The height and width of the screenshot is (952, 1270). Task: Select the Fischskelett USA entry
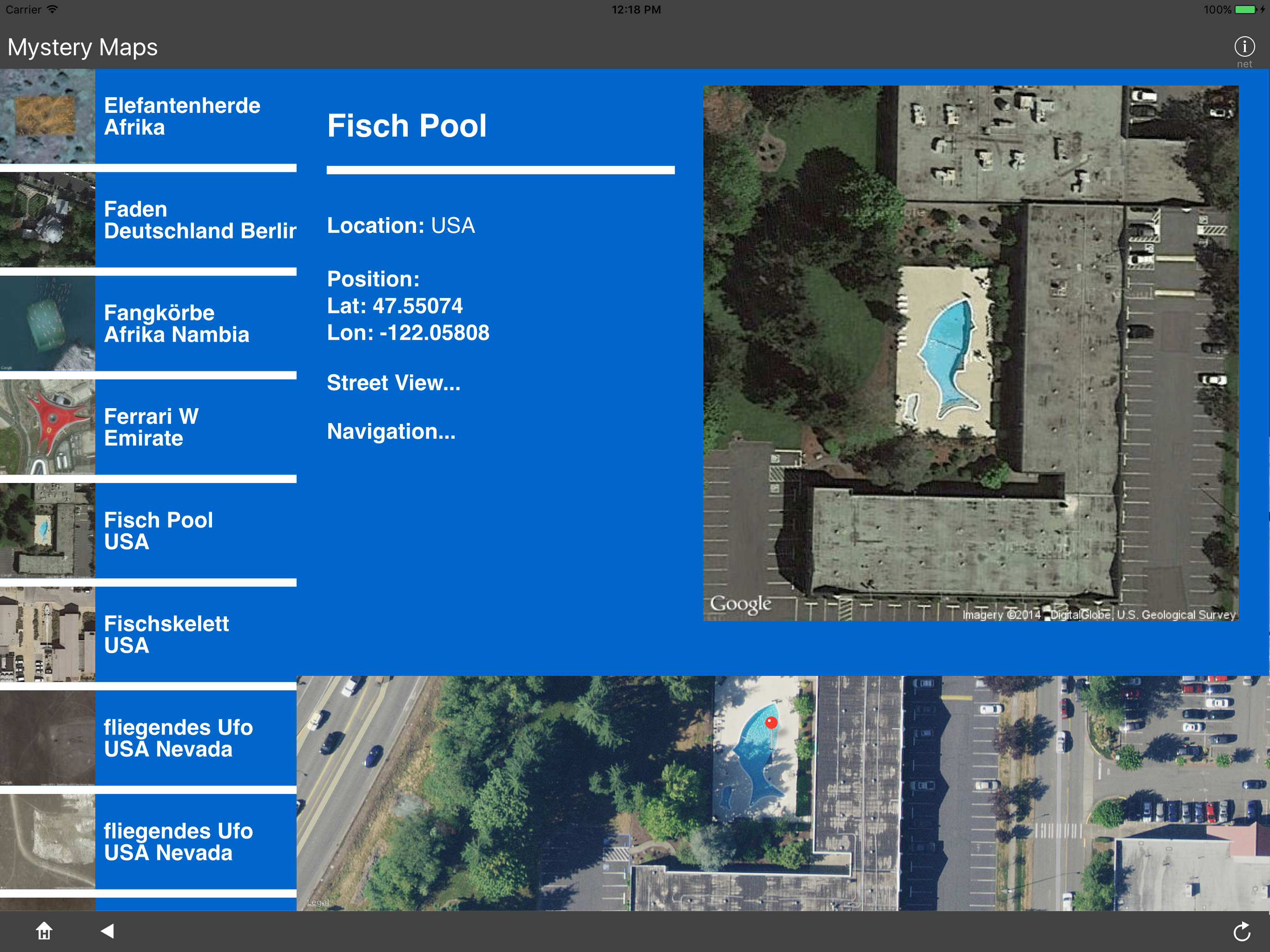point(166,635)
